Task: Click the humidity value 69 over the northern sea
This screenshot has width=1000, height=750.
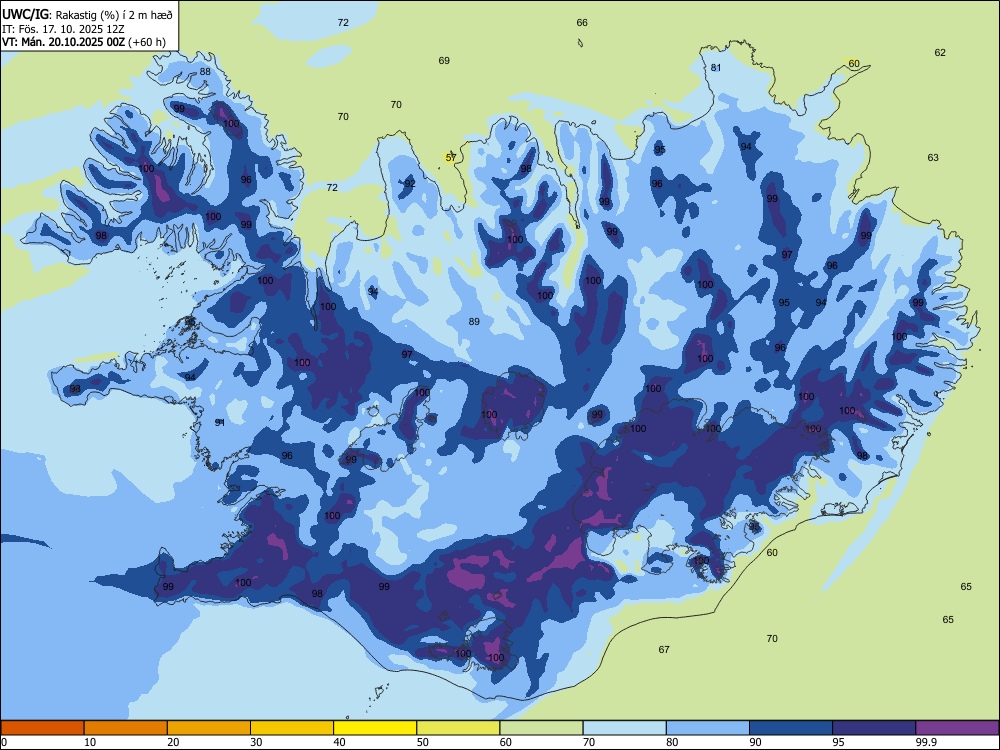Action: click(x=444, y=61)
